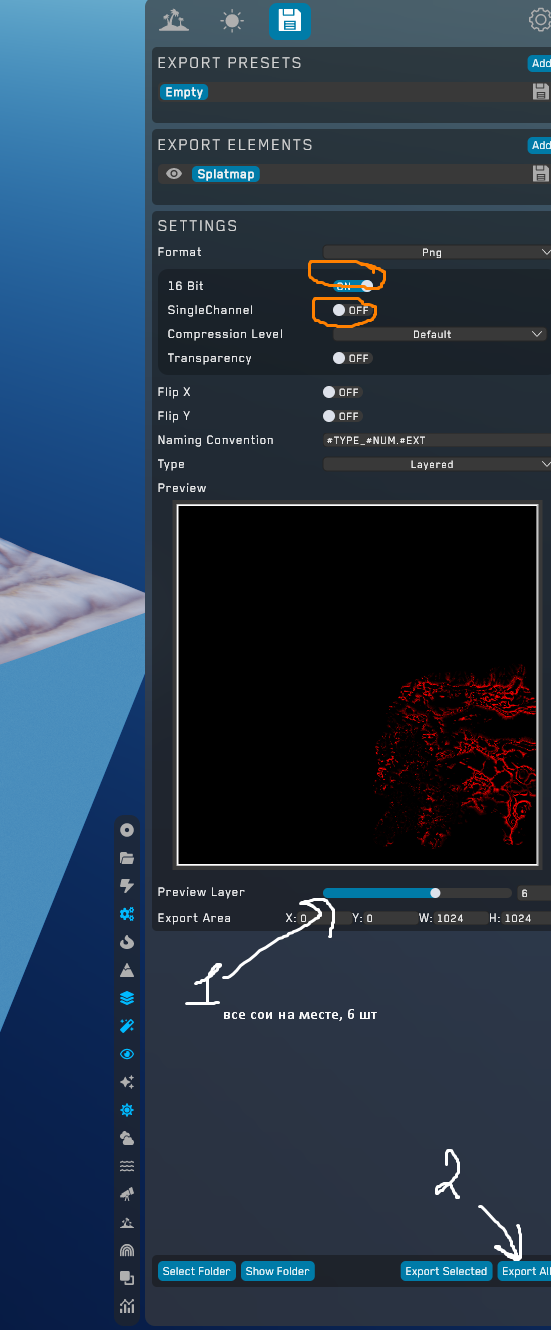Click the clouds sidebar icon
Image resolution: width=551 pixels, height=1330 pixels.
click(127, 1138)
